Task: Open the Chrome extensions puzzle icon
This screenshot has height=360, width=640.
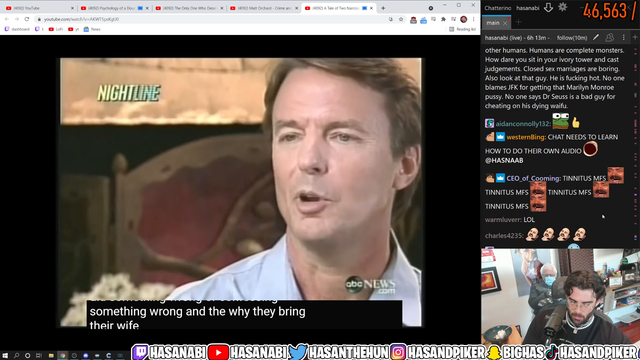Action: tap(443, 19)
